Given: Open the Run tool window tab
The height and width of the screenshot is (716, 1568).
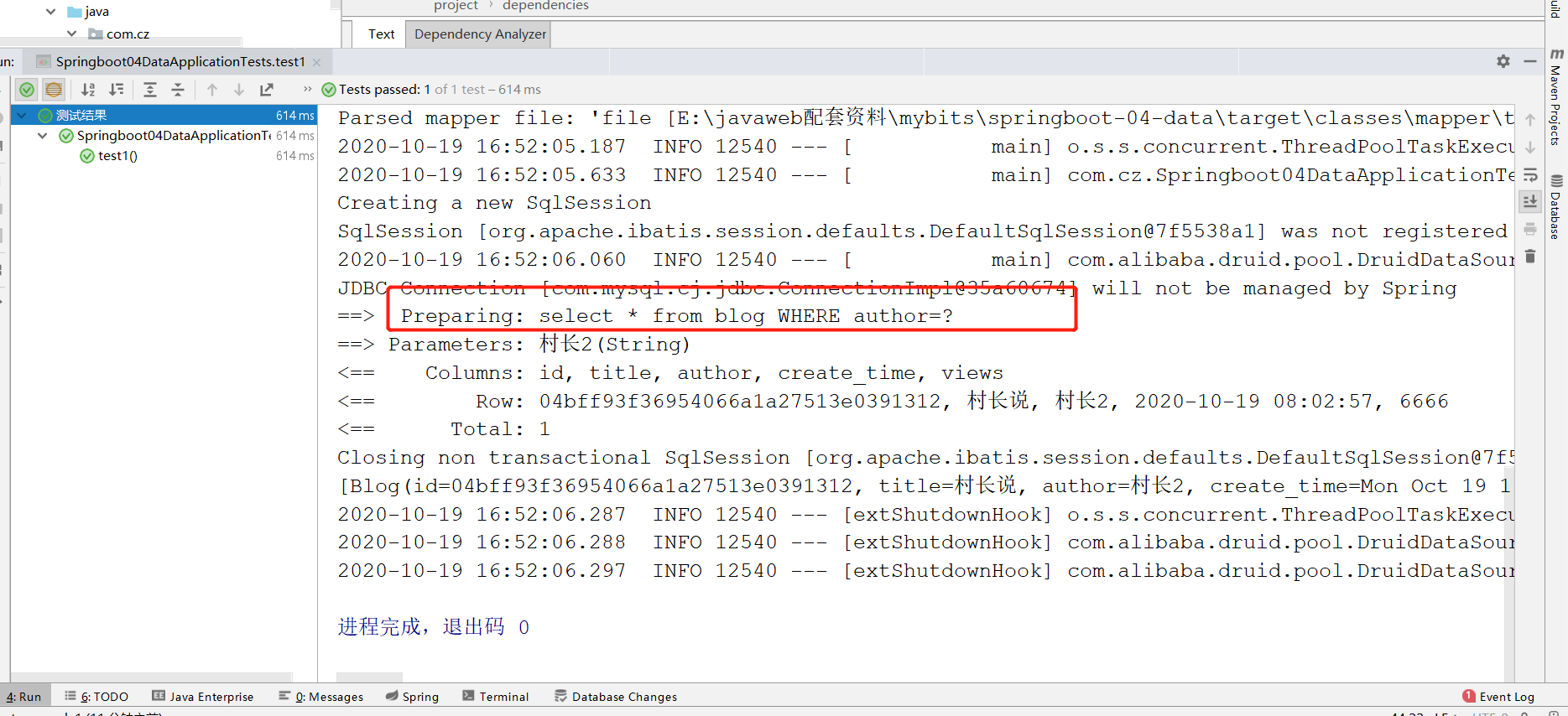Looking at the screenshot, I should (23, 697).
